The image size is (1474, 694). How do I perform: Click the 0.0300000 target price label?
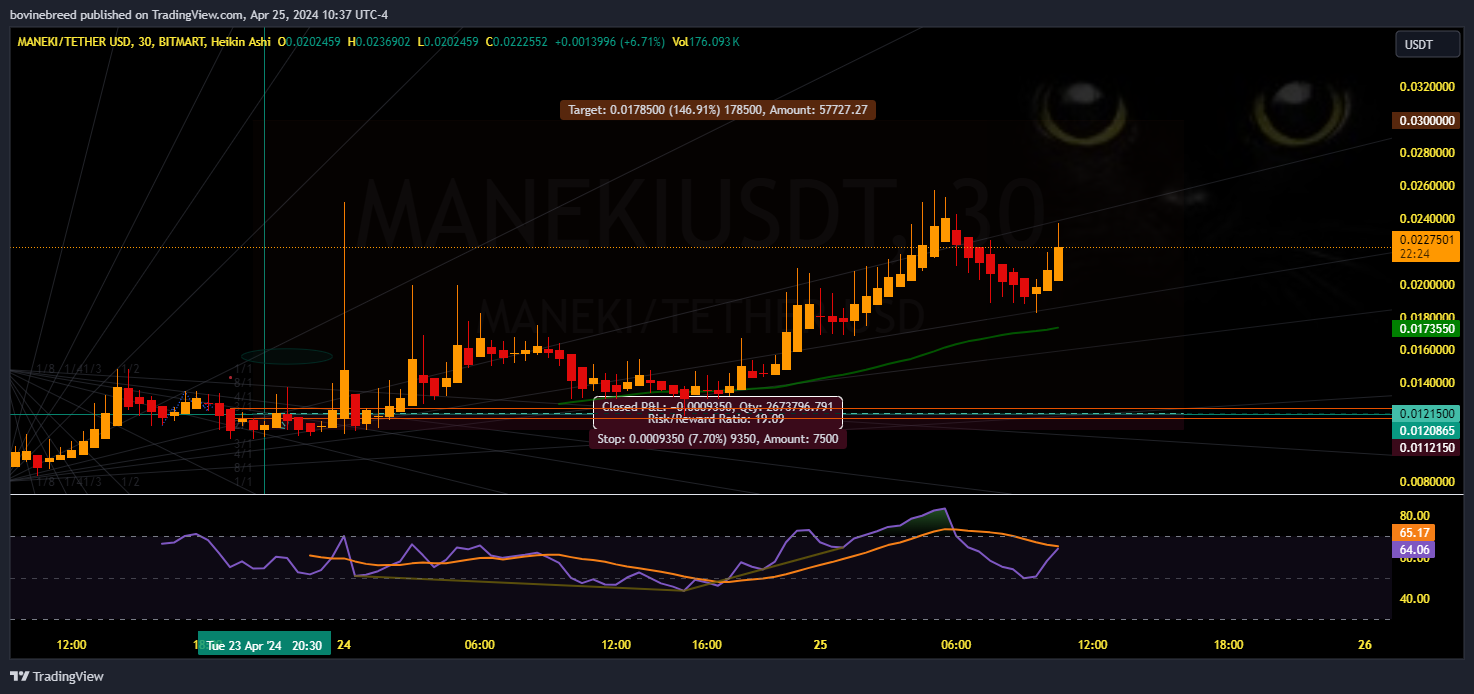[x=1427, y=121]
